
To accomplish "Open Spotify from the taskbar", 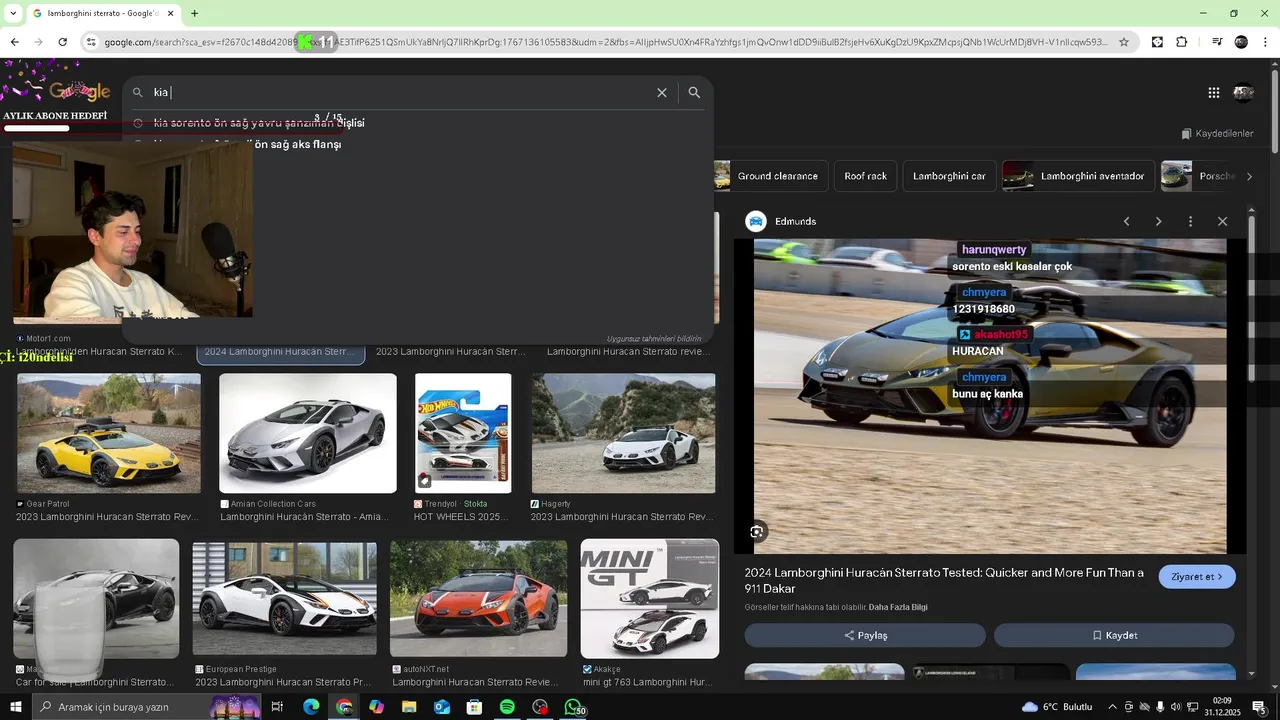I will tap(507, 707).
